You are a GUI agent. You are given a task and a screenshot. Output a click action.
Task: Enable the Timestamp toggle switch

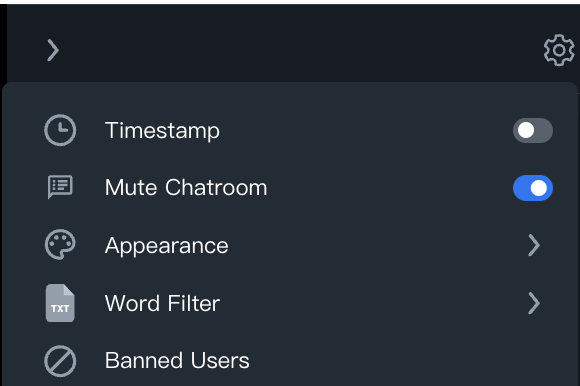click(533, 131)
